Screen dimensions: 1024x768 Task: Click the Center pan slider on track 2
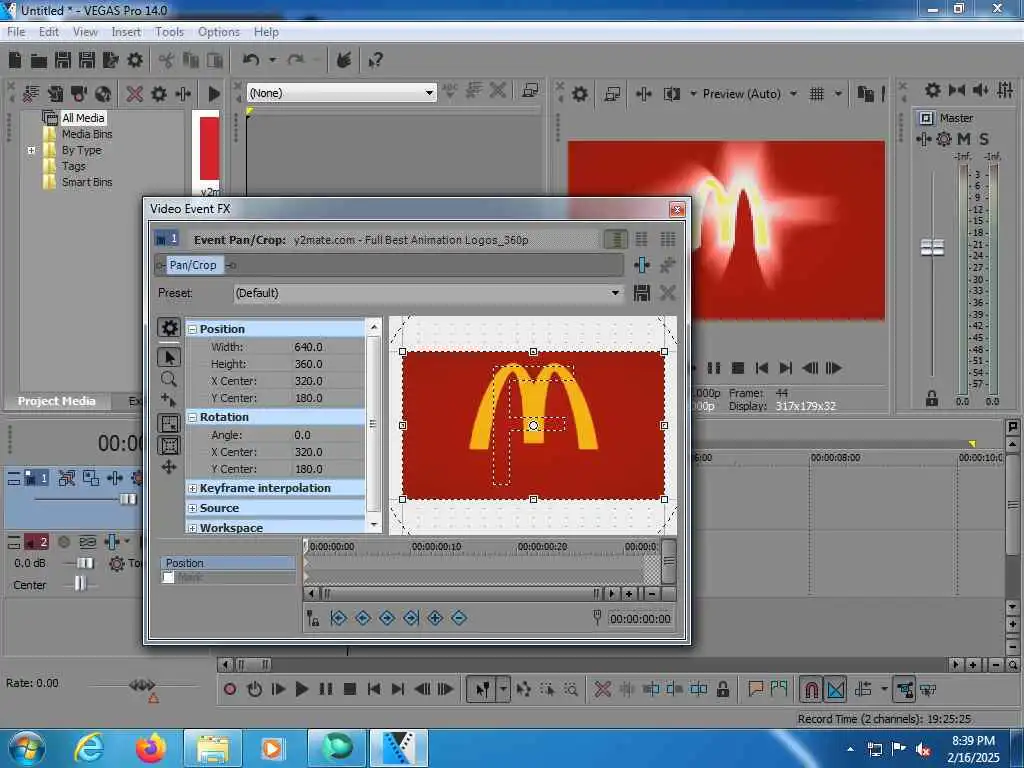tap(80, 583)
